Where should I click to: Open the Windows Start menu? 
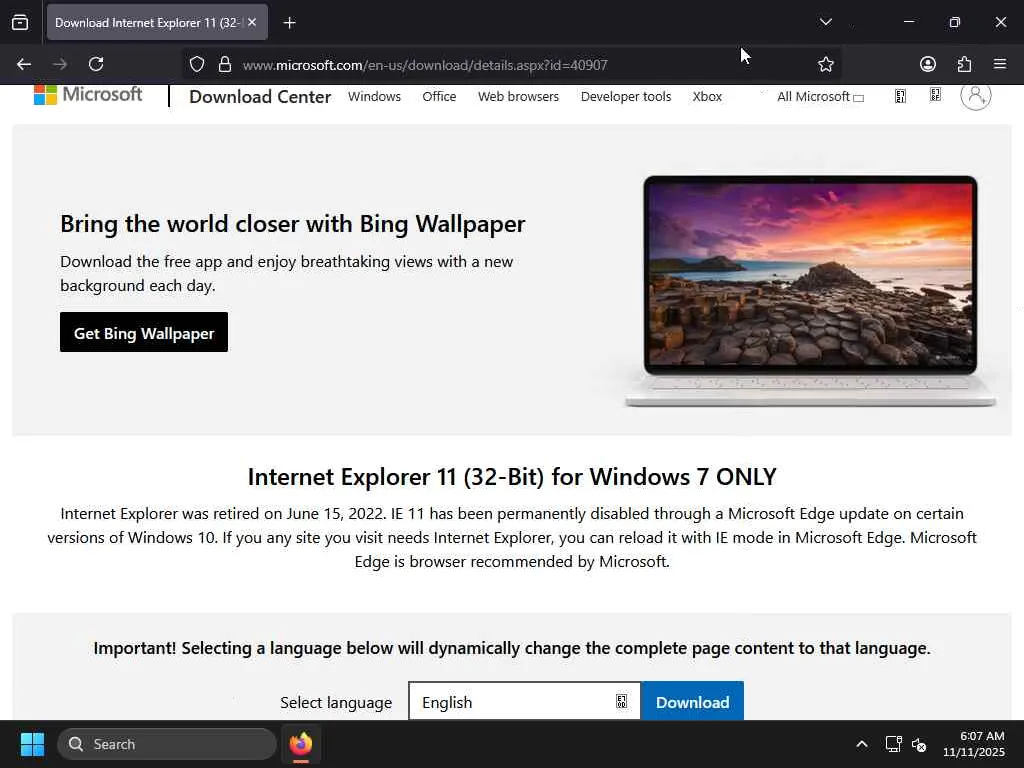[x=32, y=744]
